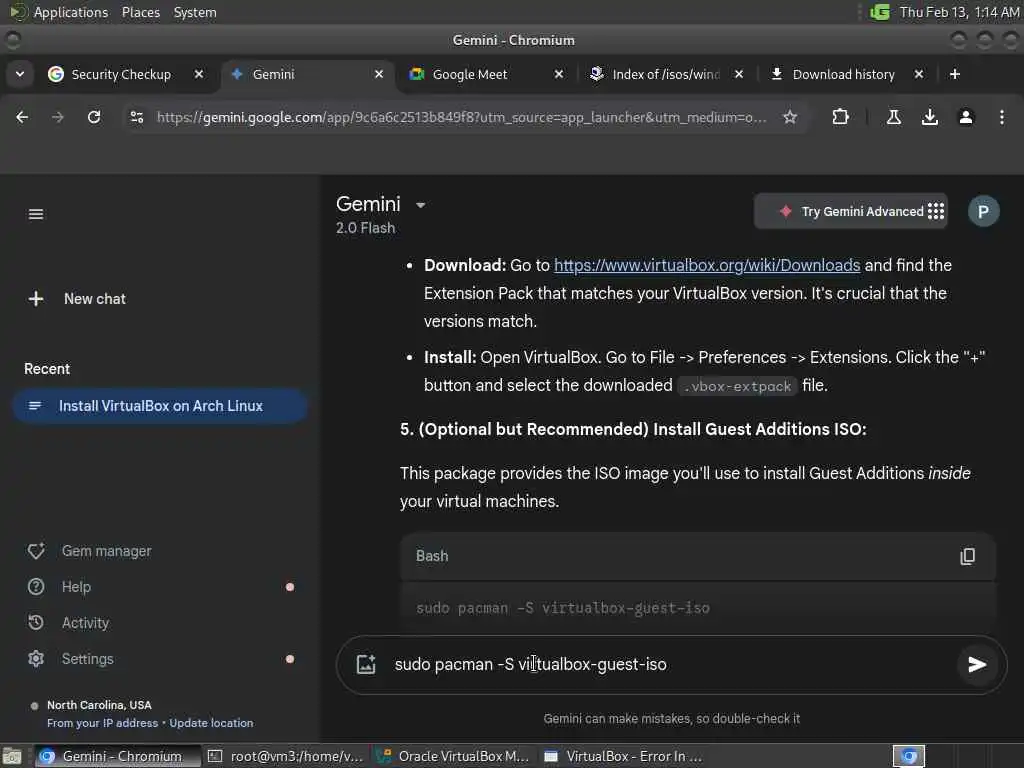Image resolution: width=1024 pixels, height=768 pixels.
Task: Close the Gemini tab
Action: click(x=378, y=74)
